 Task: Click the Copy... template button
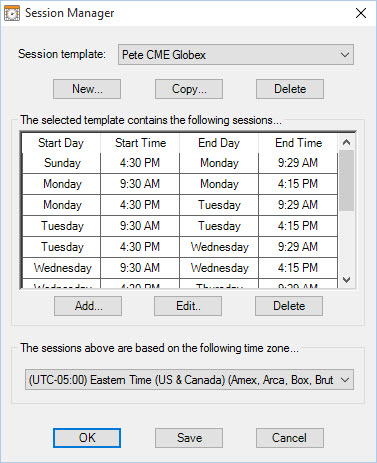click(189, 89)
